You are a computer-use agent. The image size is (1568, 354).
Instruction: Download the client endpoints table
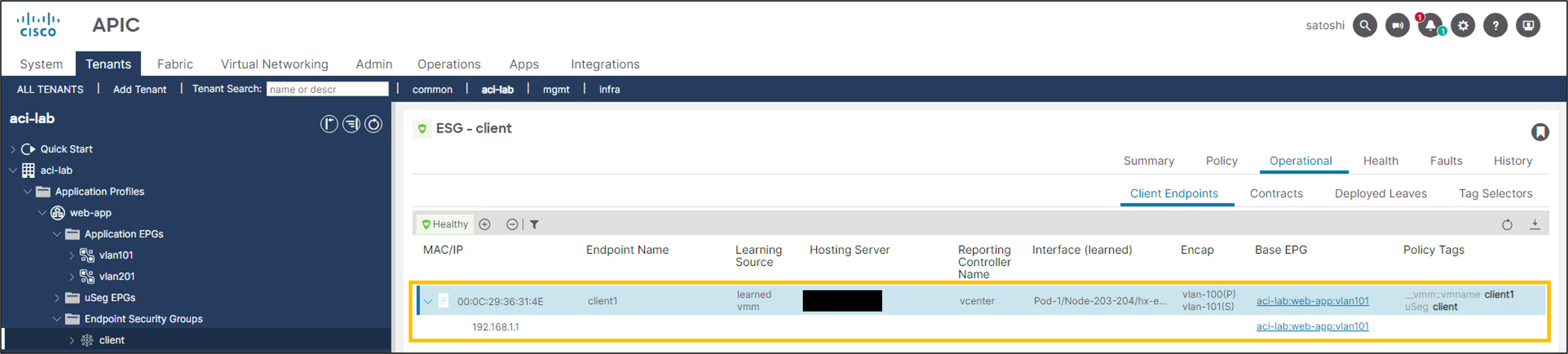1535,224
